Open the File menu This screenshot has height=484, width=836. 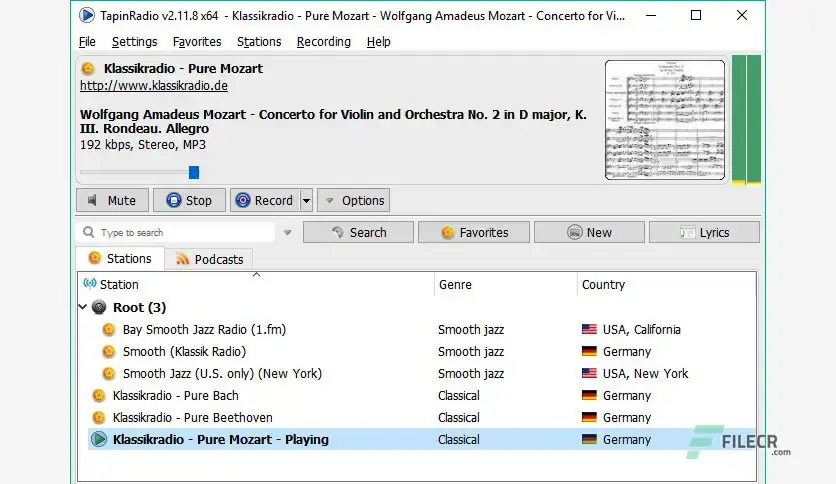point(87,42)
